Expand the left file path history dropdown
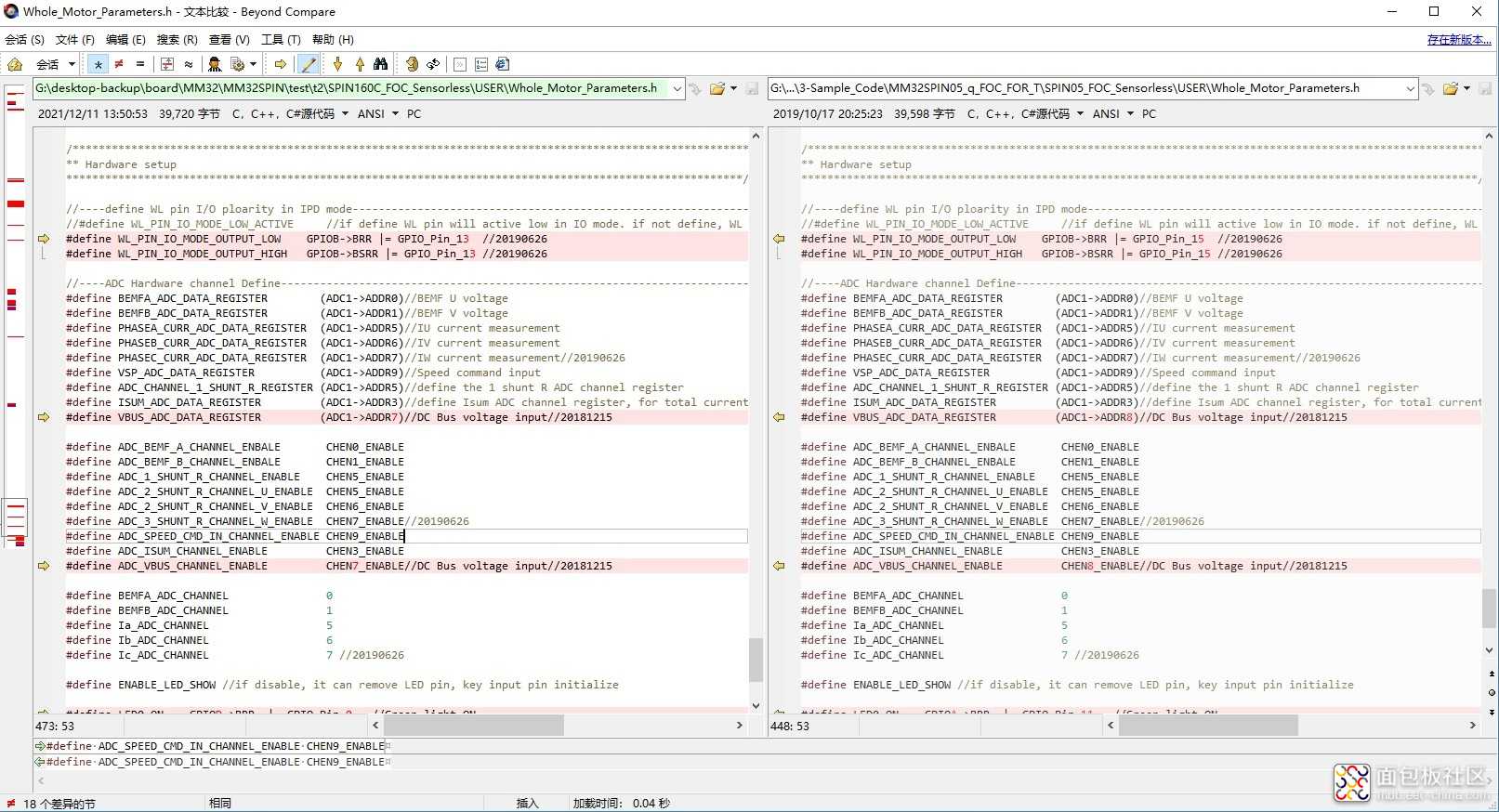1499x812 pixels. coord(677,88)
